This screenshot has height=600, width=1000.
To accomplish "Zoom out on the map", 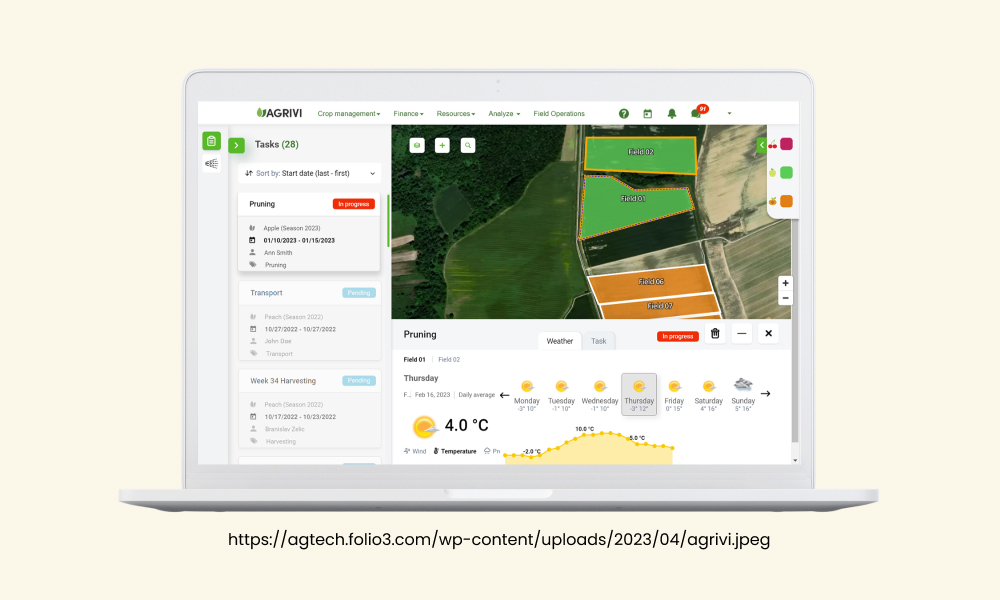I will tap(785, 298).
